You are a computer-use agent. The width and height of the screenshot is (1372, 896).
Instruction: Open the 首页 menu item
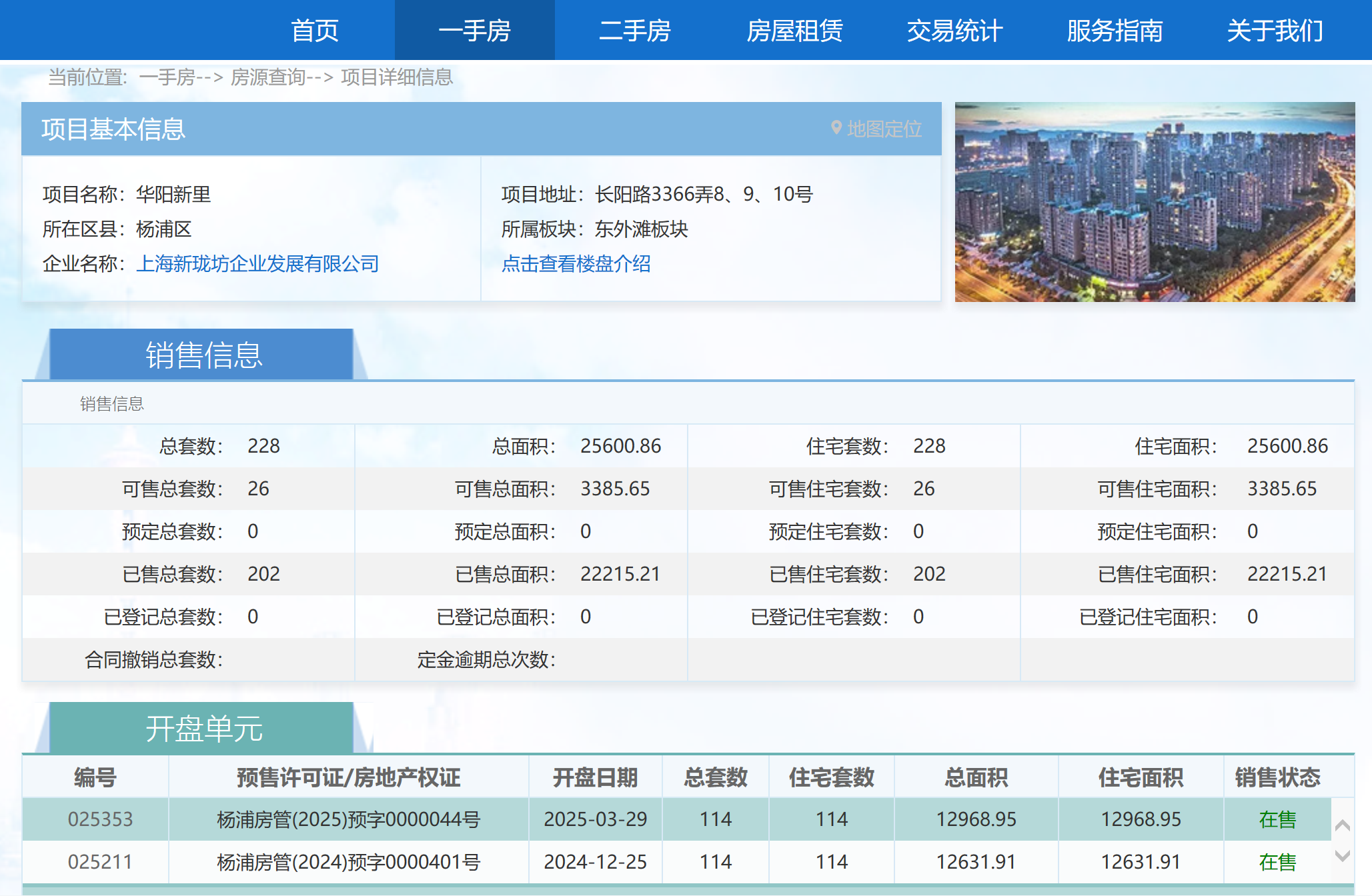315,31
